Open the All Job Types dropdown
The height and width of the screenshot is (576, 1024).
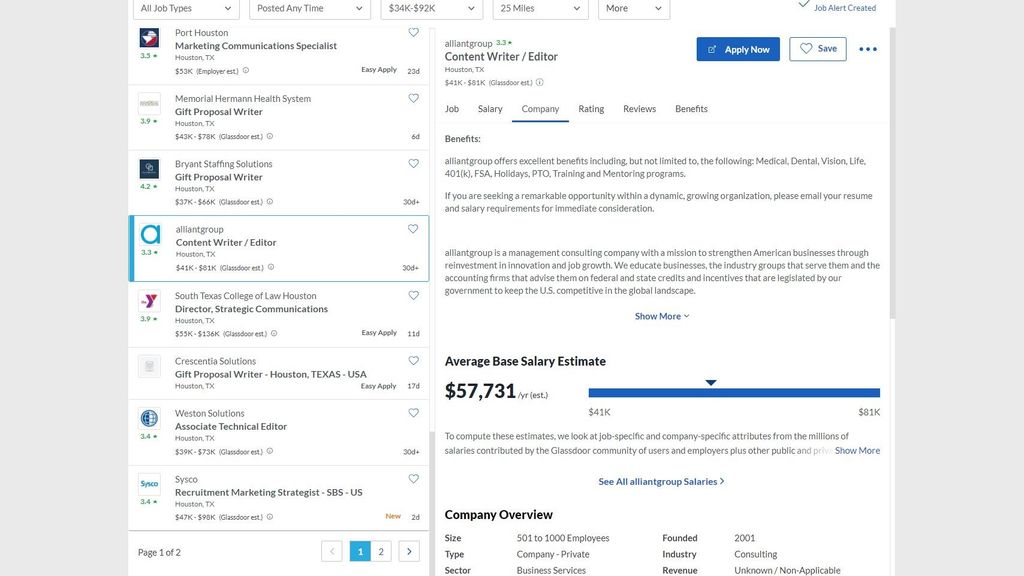click(186, 9)
